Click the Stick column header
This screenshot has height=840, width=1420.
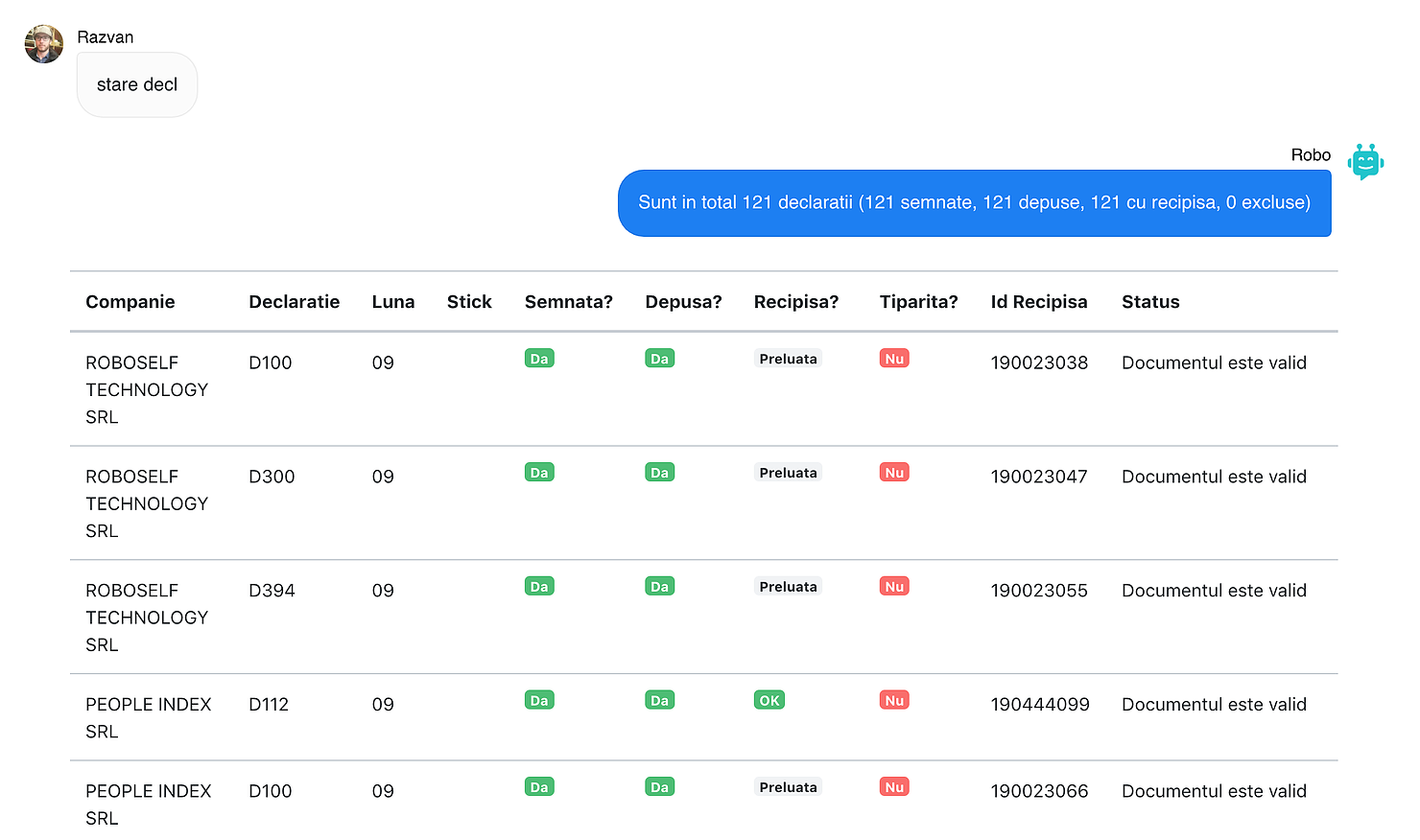469,302
